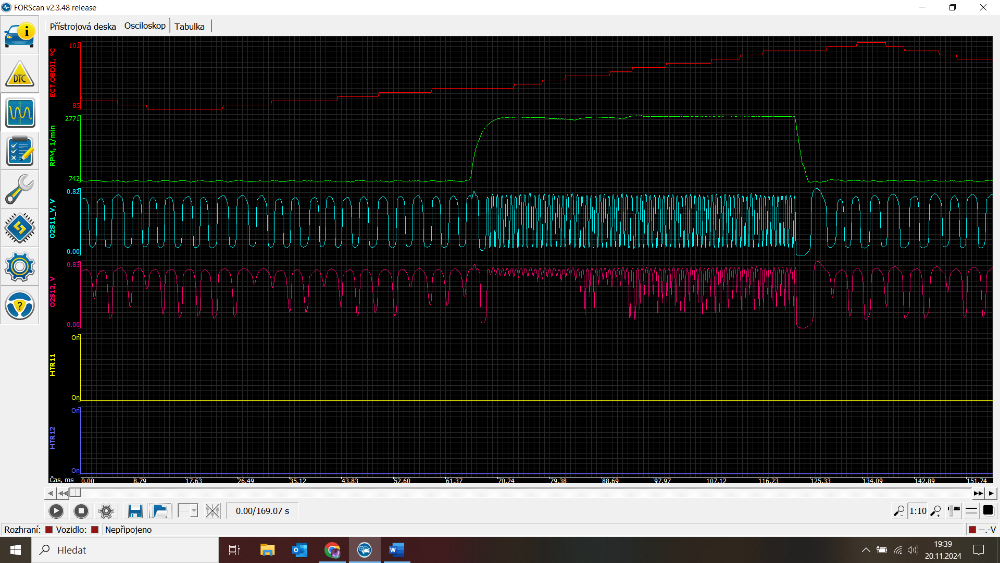
Task: Toggle the horizontal lines display button
Action: pos(970,511)
